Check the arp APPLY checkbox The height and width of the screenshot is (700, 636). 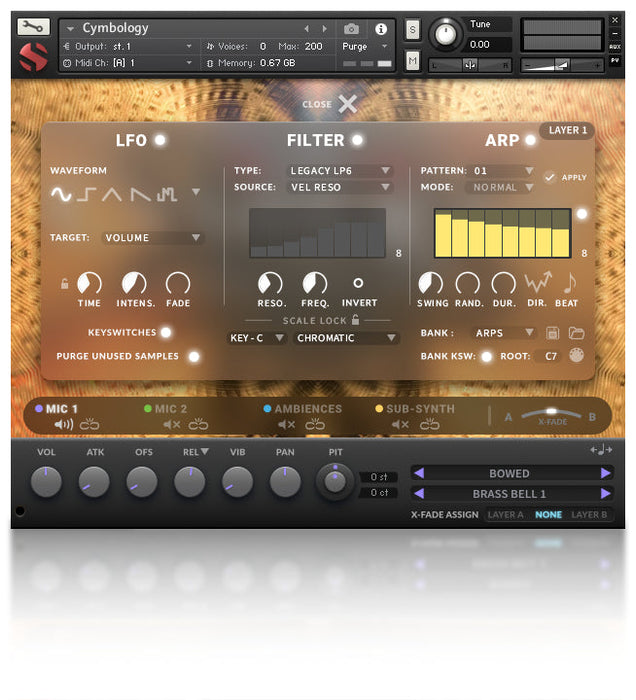549,177
